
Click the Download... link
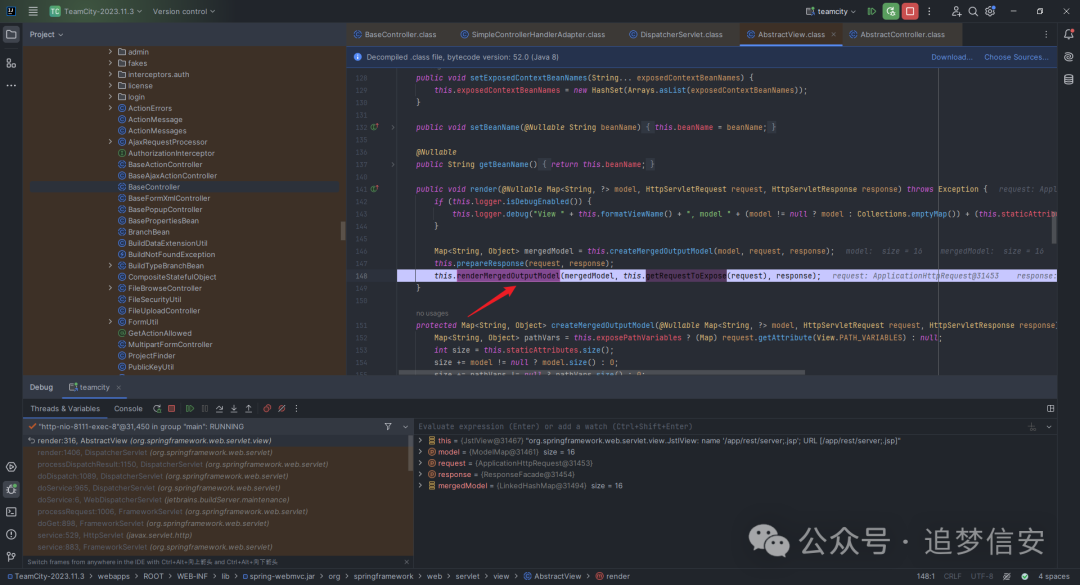pyautogui.click(x=951, y=57)
